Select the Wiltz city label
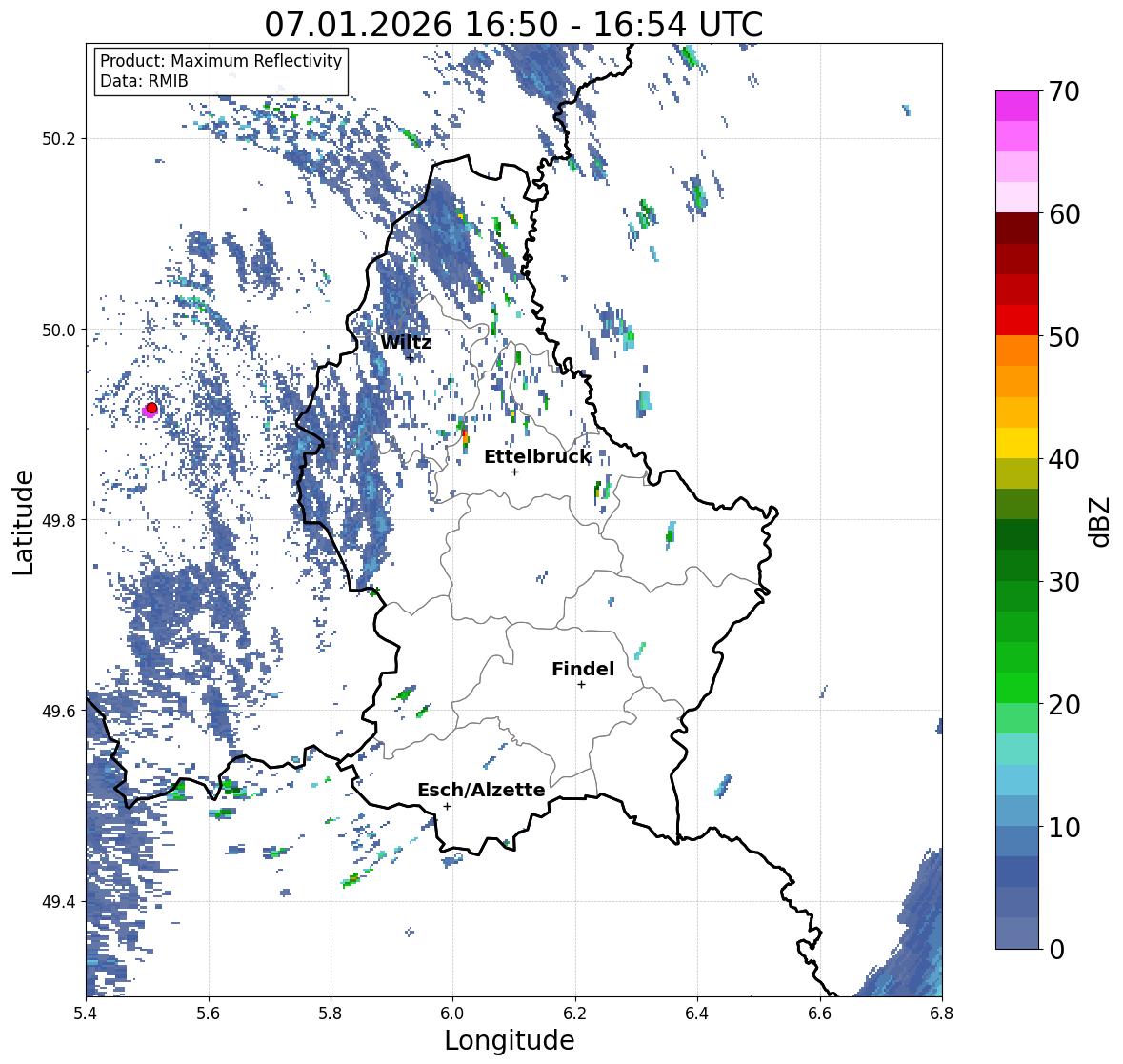Viewport: 1123px width, 1064px height. (406, 342)
